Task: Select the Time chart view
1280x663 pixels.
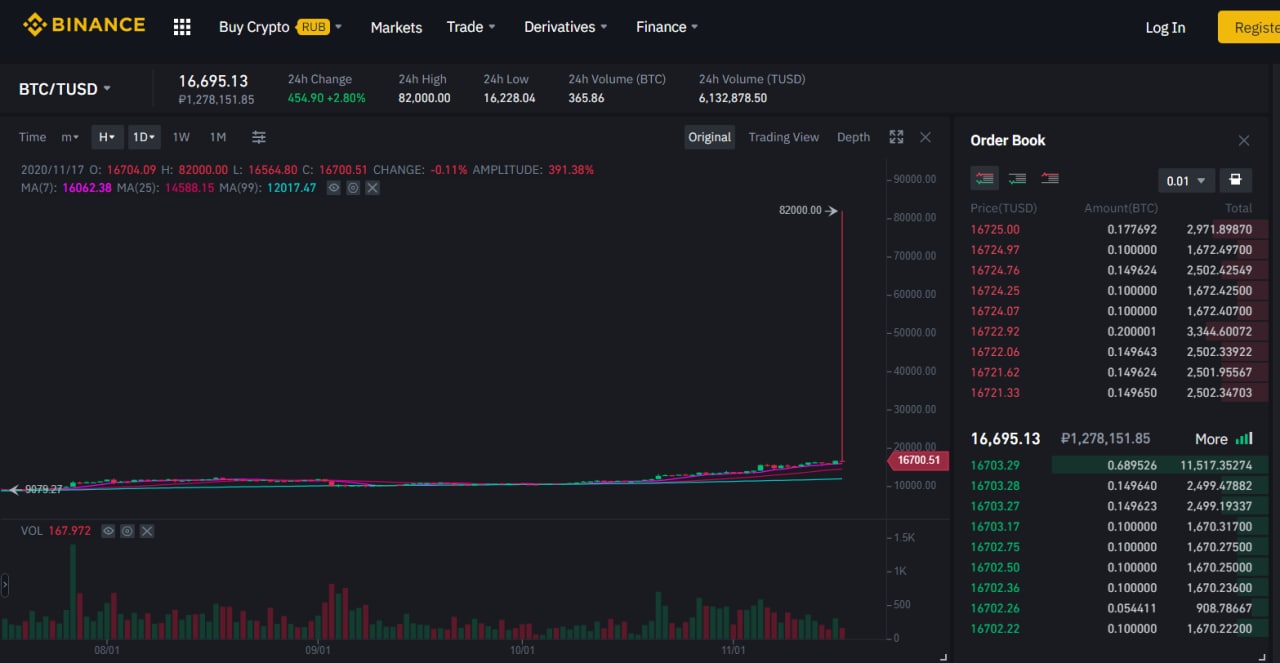Action: point(32,137)
